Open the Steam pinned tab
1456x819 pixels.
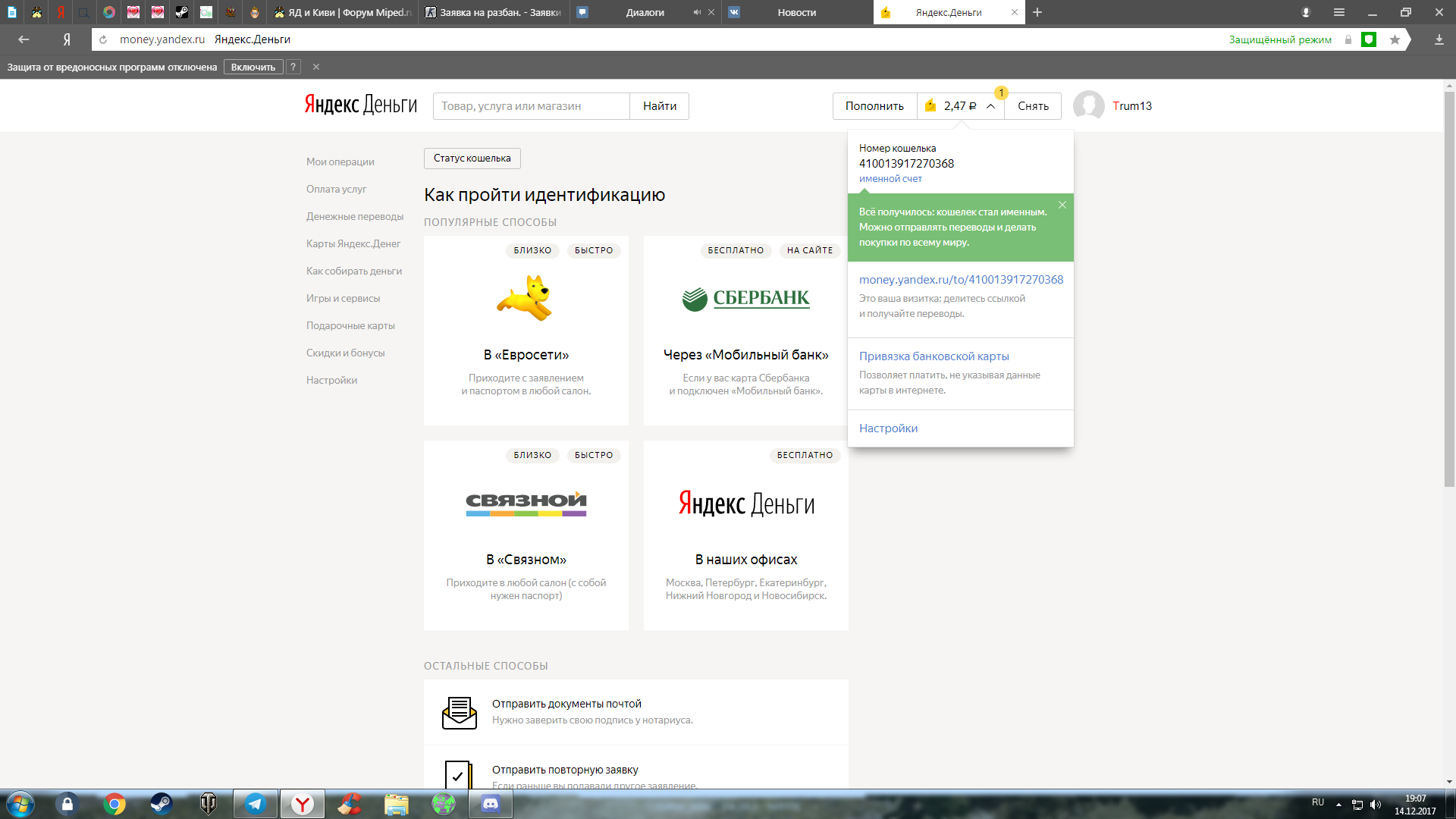click(182, 12)
